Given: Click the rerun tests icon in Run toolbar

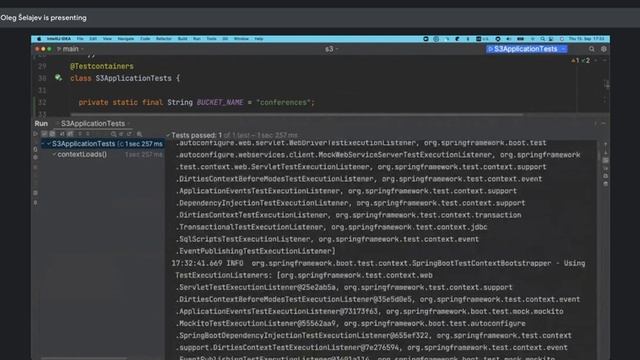Looking at the screenshot, I should tap(36, 134).
